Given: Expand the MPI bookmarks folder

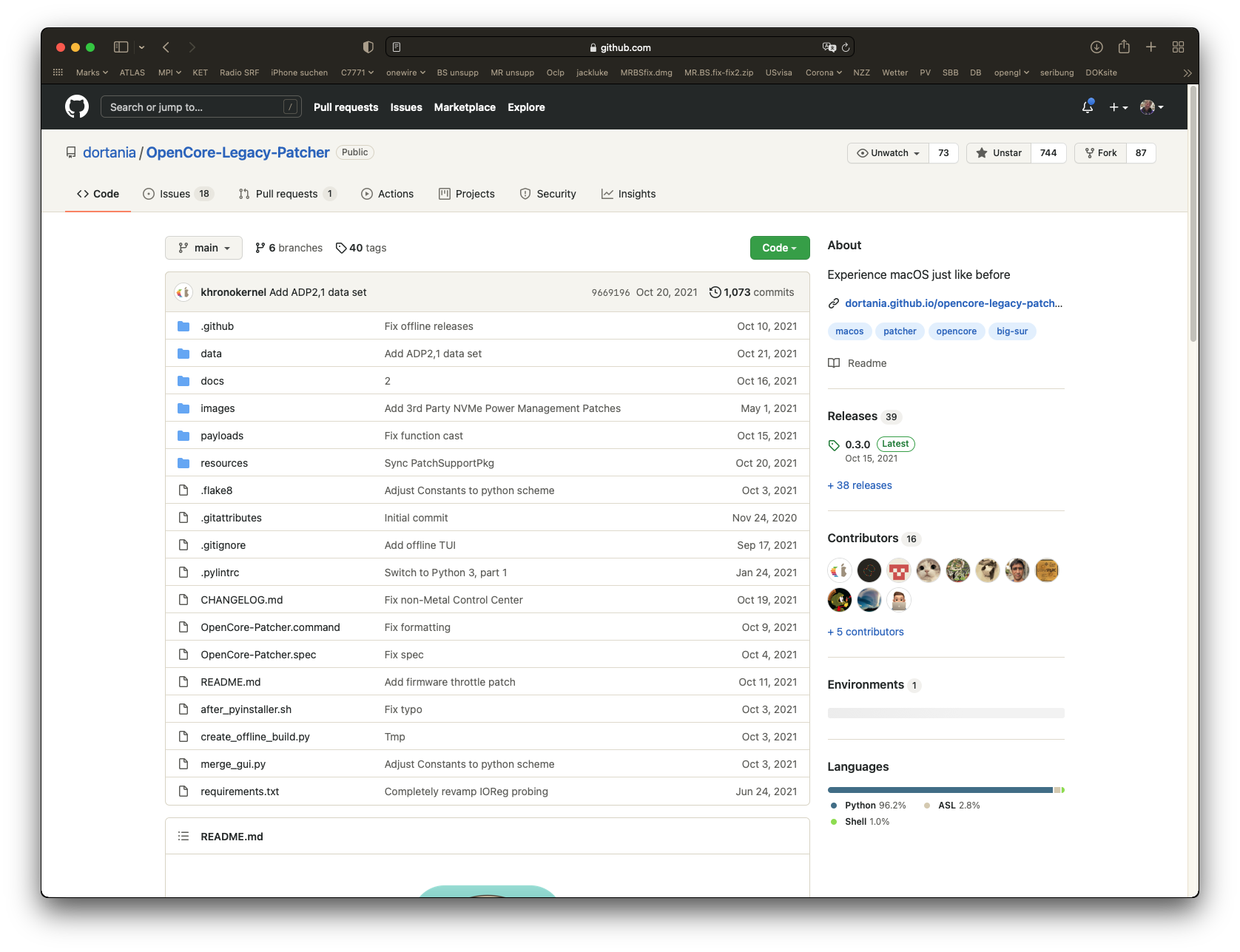Looking at the screenshot, I should coord(169,72).
